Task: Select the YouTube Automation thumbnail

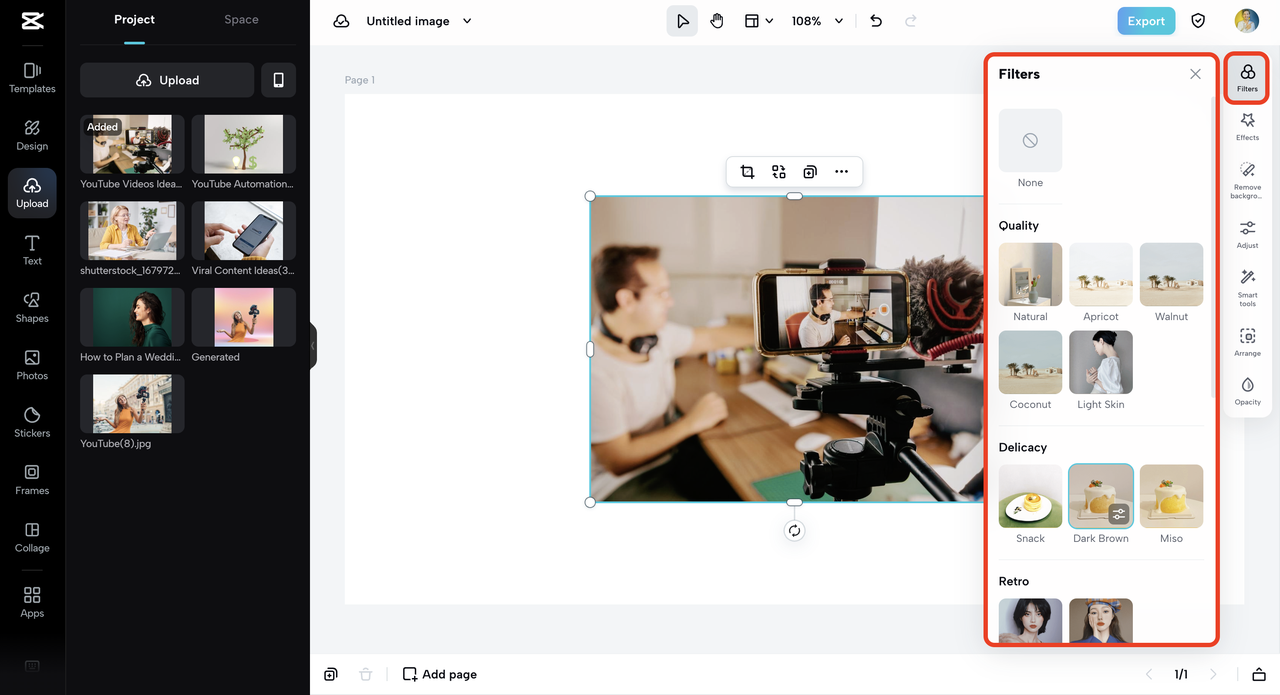Action: [x=243, y=144]
